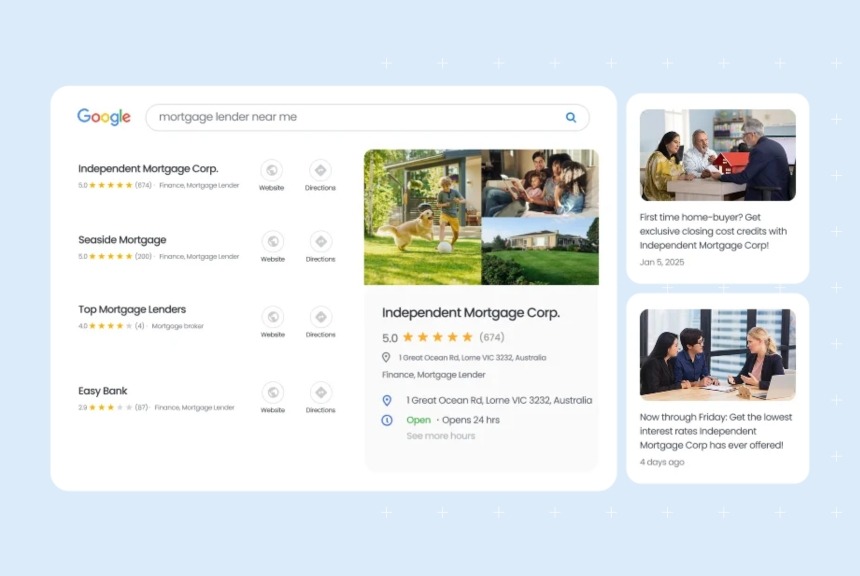Click the panel's 'Finance, Mortgage Lender' category

tap(433, 375)
